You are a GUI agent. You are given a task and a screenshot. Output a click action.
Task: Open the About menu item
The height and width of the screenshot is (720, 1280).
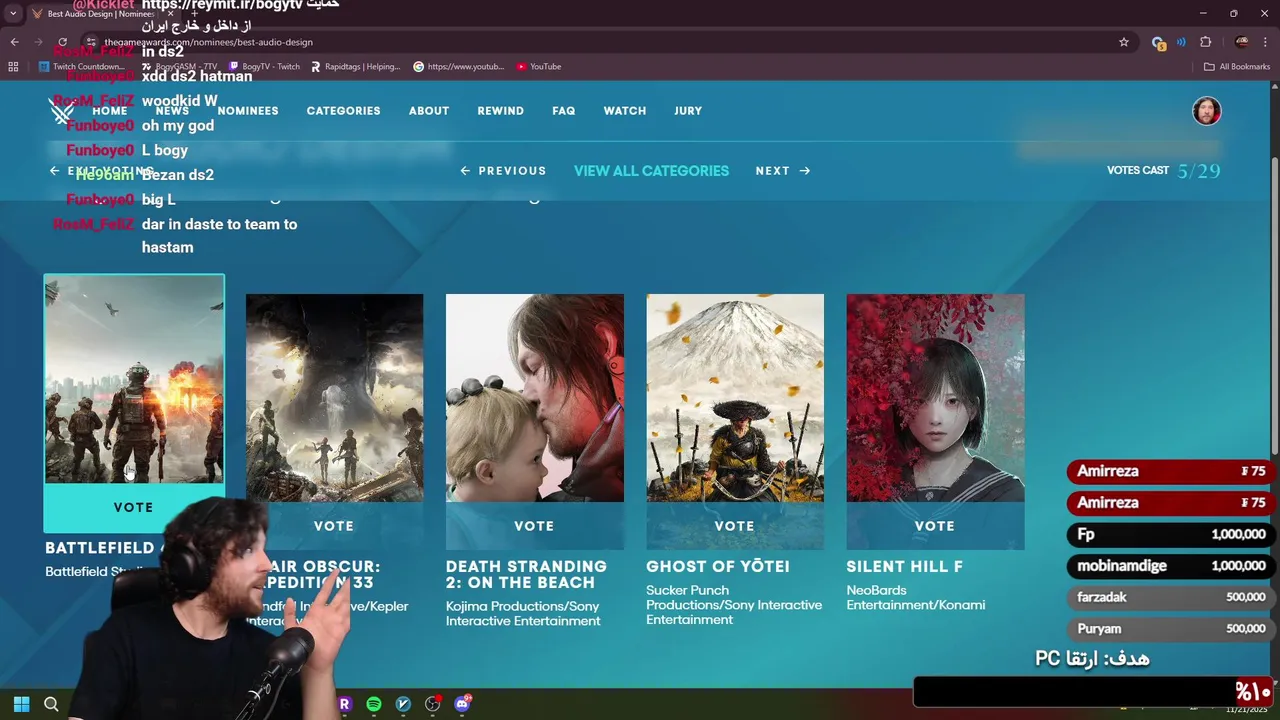tap(429, 111)
